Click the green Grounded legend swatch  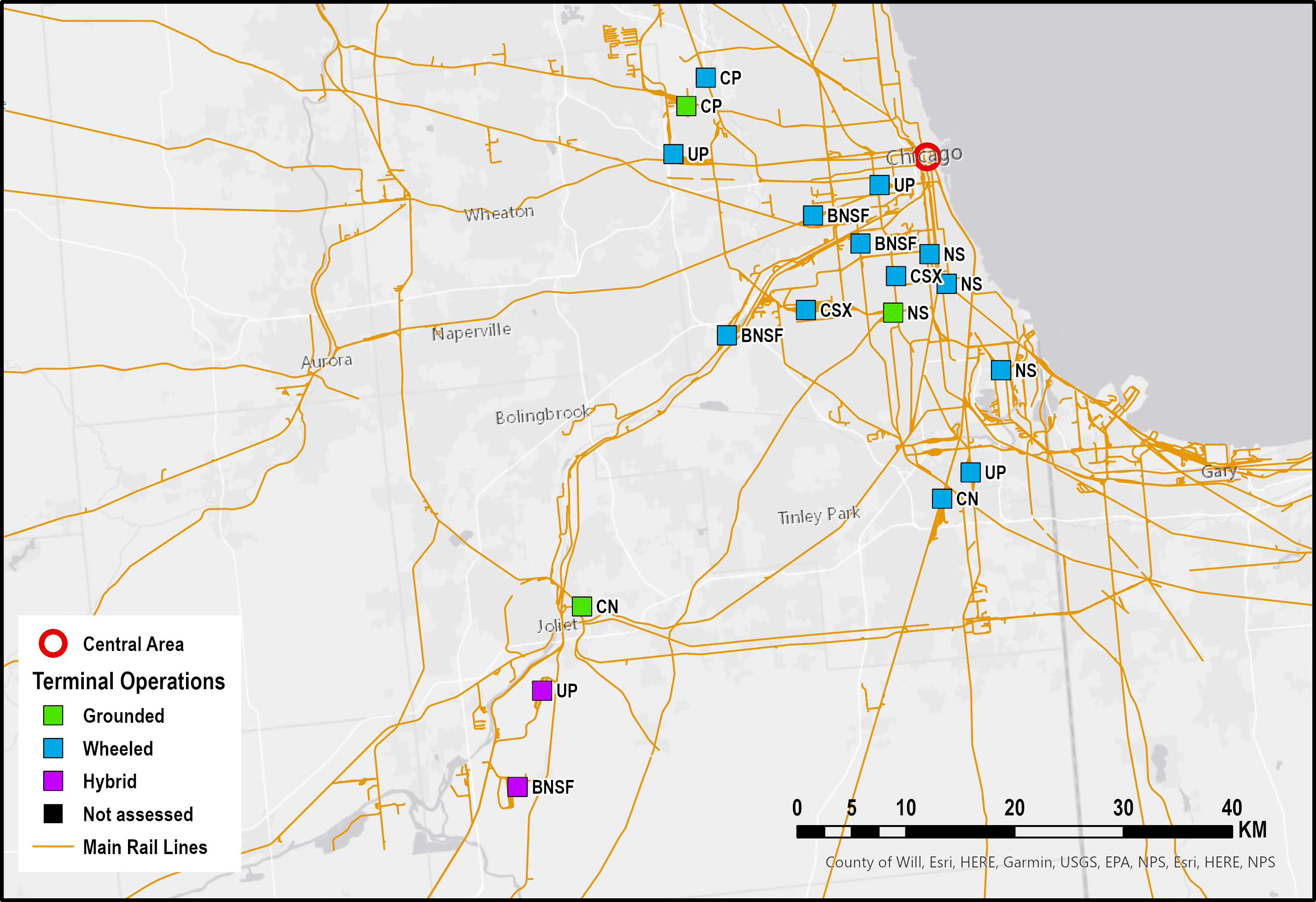[x=53, y=715]
